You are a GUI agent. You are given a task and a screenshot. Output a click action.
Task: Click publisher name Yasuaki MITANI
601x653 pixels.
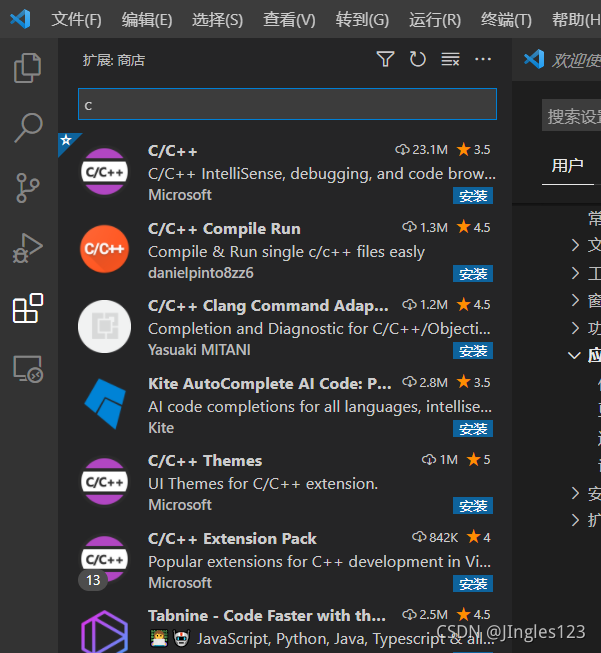coord(200,350)
